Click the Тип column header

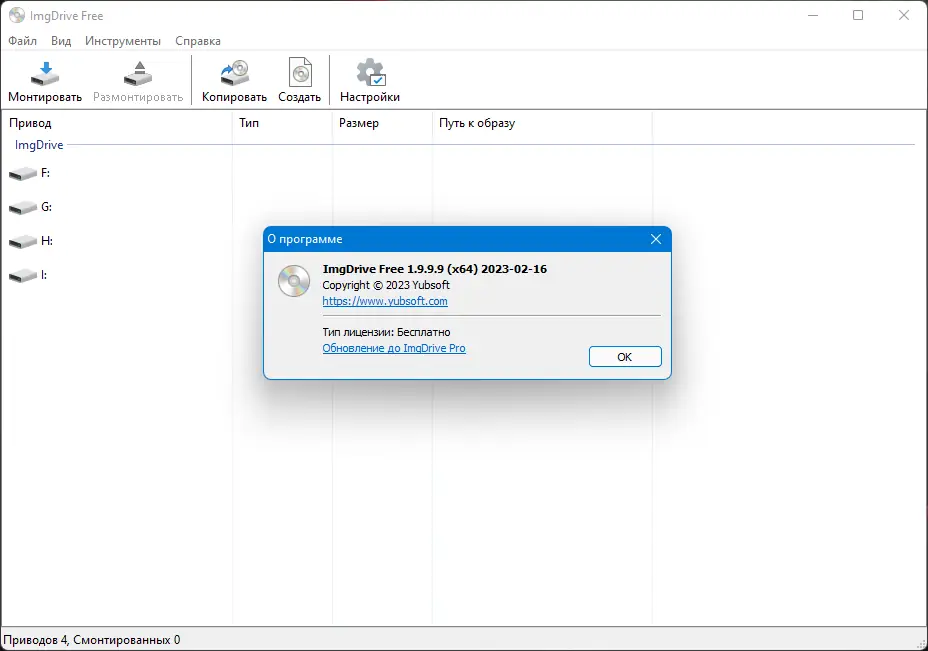283,123
